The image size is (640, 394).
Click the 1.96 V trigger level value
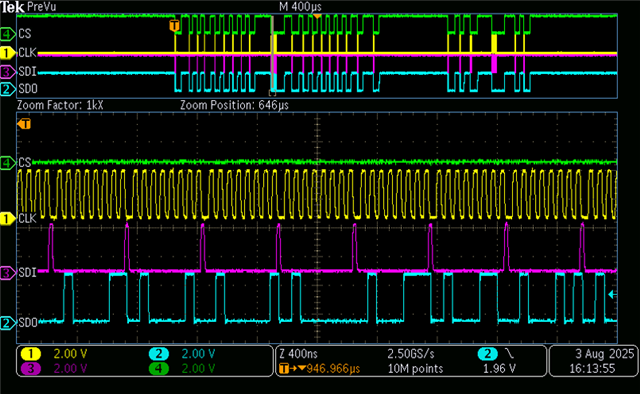499,369
